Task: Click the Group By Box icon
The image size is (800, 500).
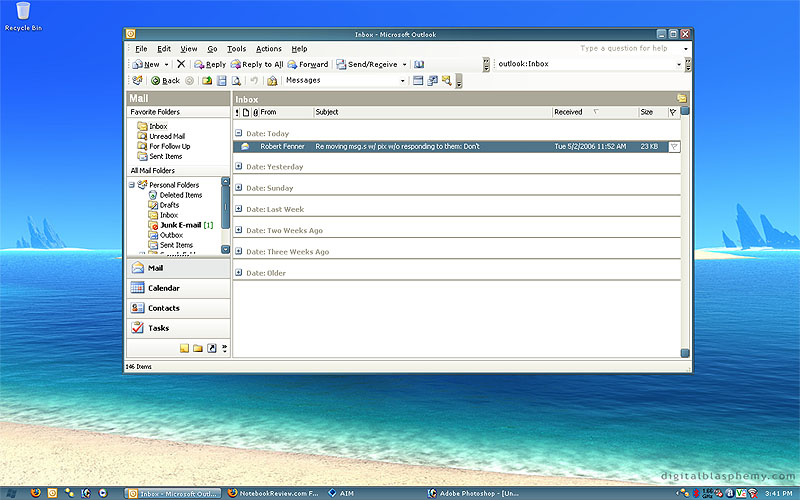Action: click(418, 81)
